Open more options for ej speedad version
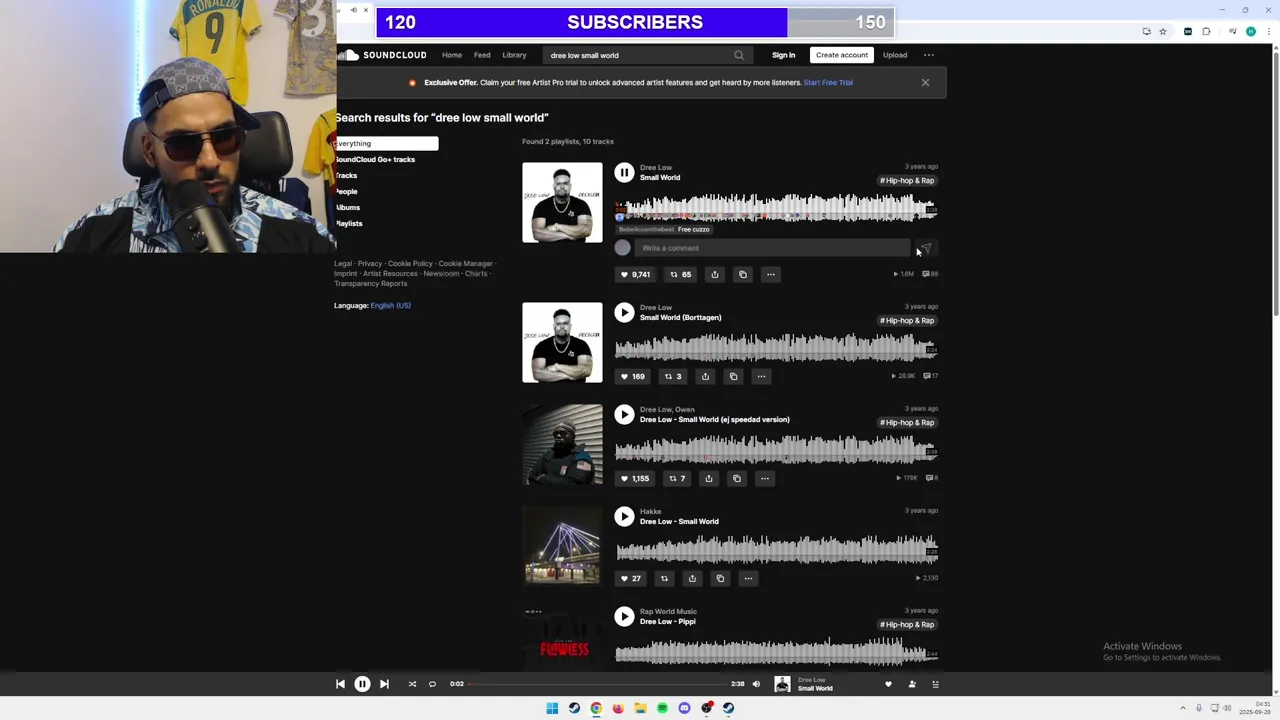The width and height of the screenshot is (1280, 720). (x=764, y=478)
